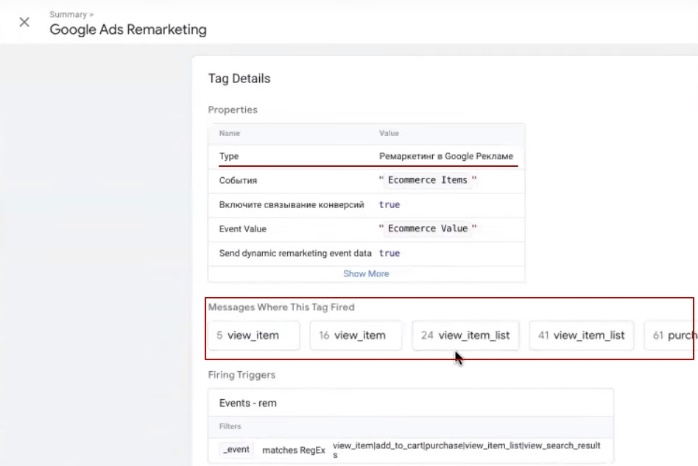The width and height of the screenshot is (698, 466).
Task: Open the 16 view_item message
Action: (355, 335)
